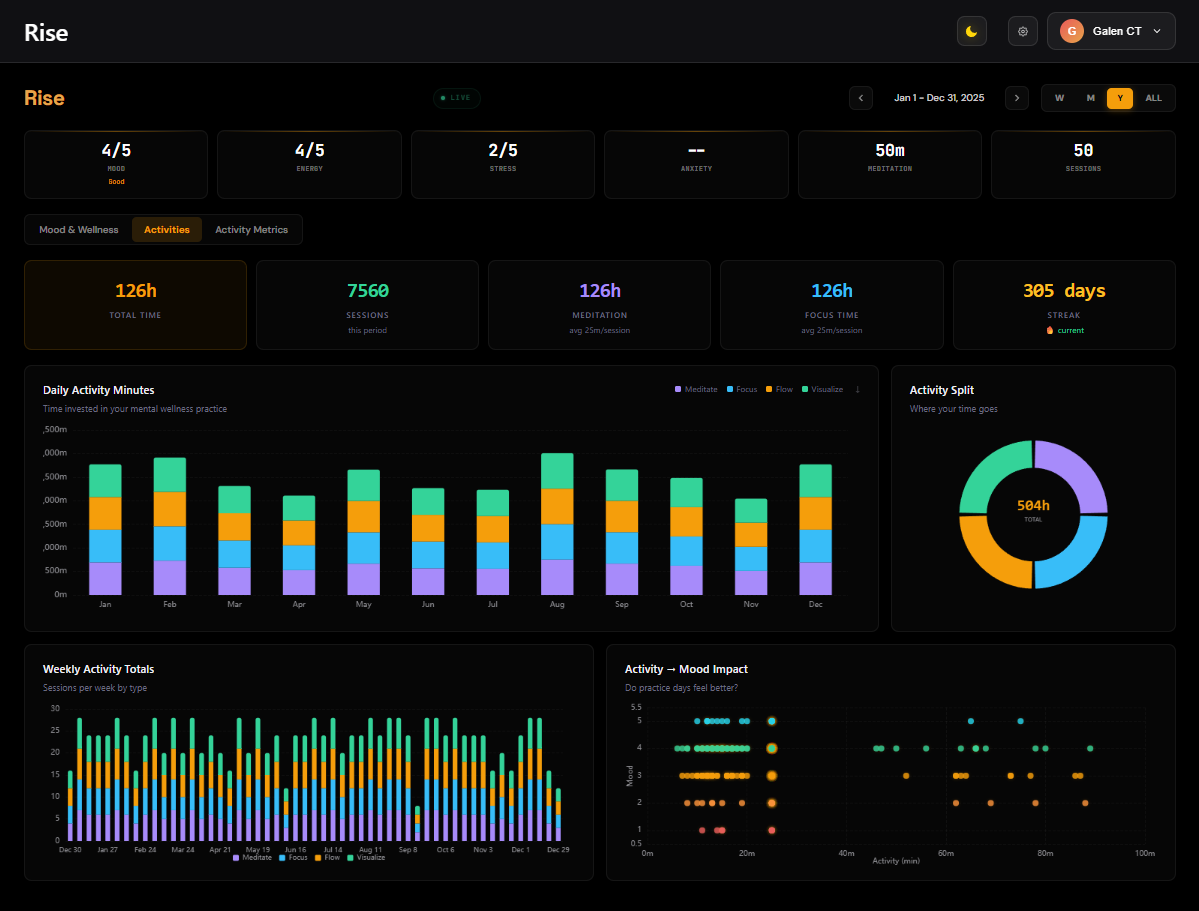Toggle Visualize series in Daily Activity legend

pyautogui.click(x=822, y=389)
